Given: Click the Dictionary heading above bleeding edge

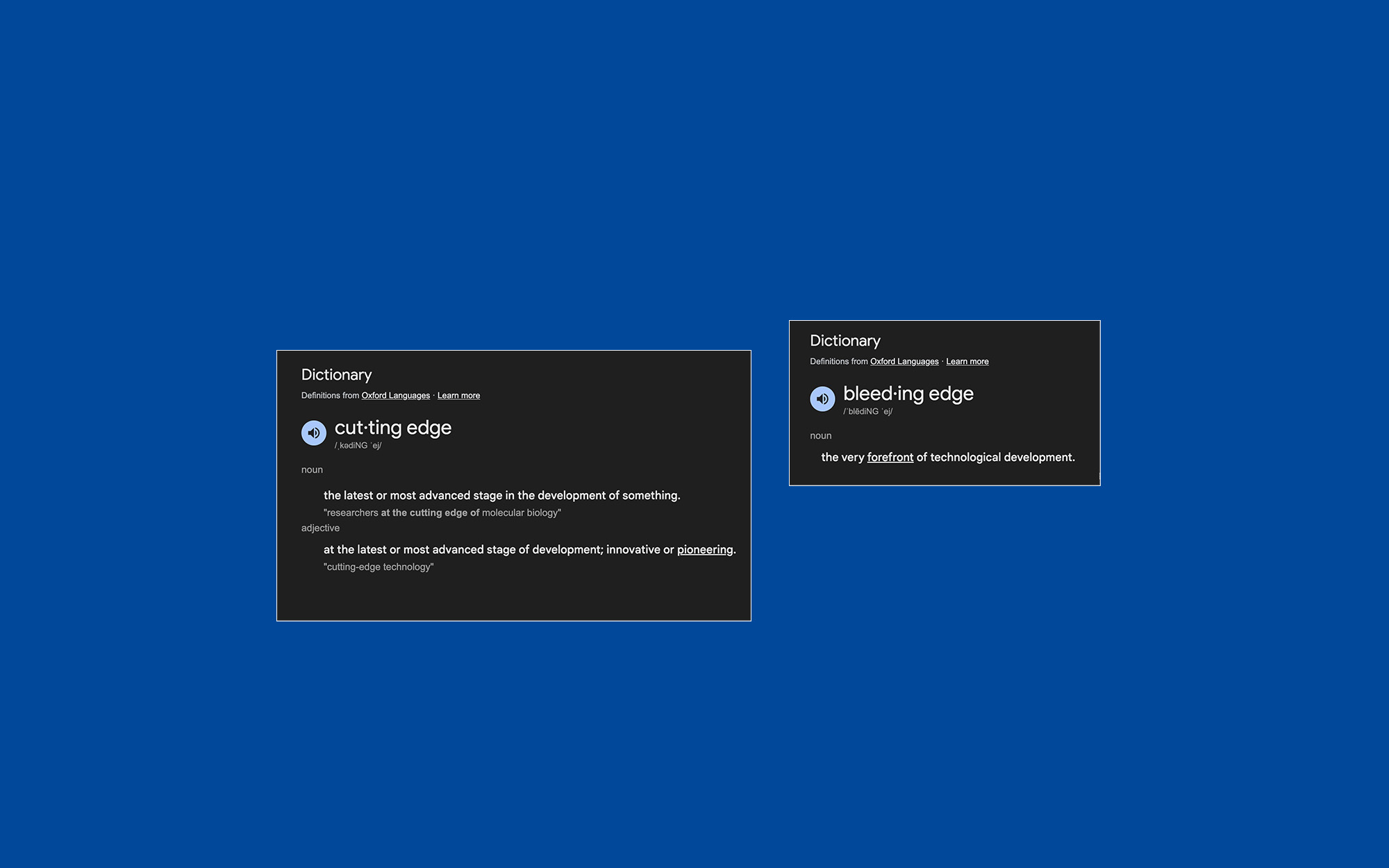Looking at the screenshot, I should pos(845,341).
